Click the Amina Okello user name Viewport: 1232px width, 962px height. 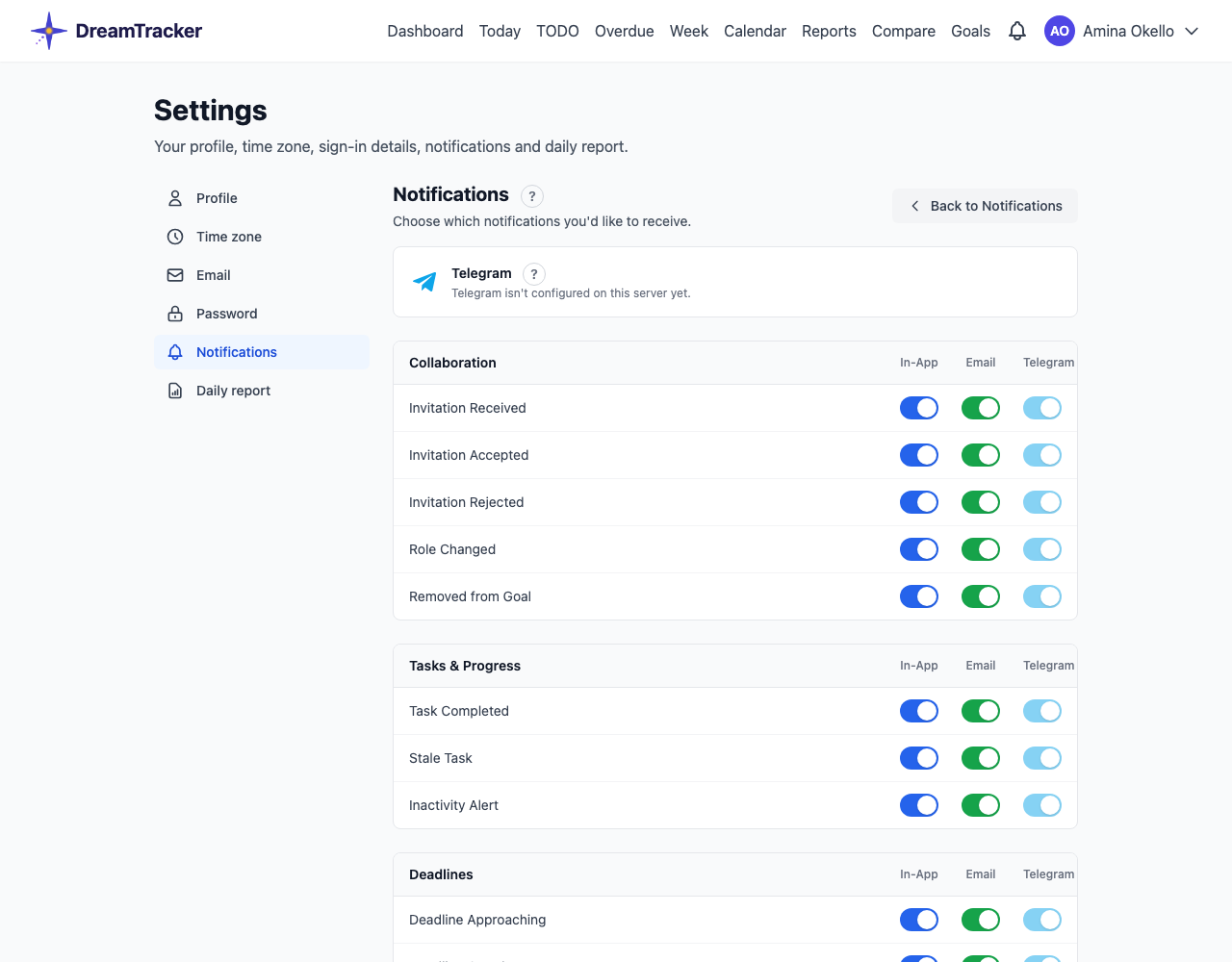[x=1128, y=31]
